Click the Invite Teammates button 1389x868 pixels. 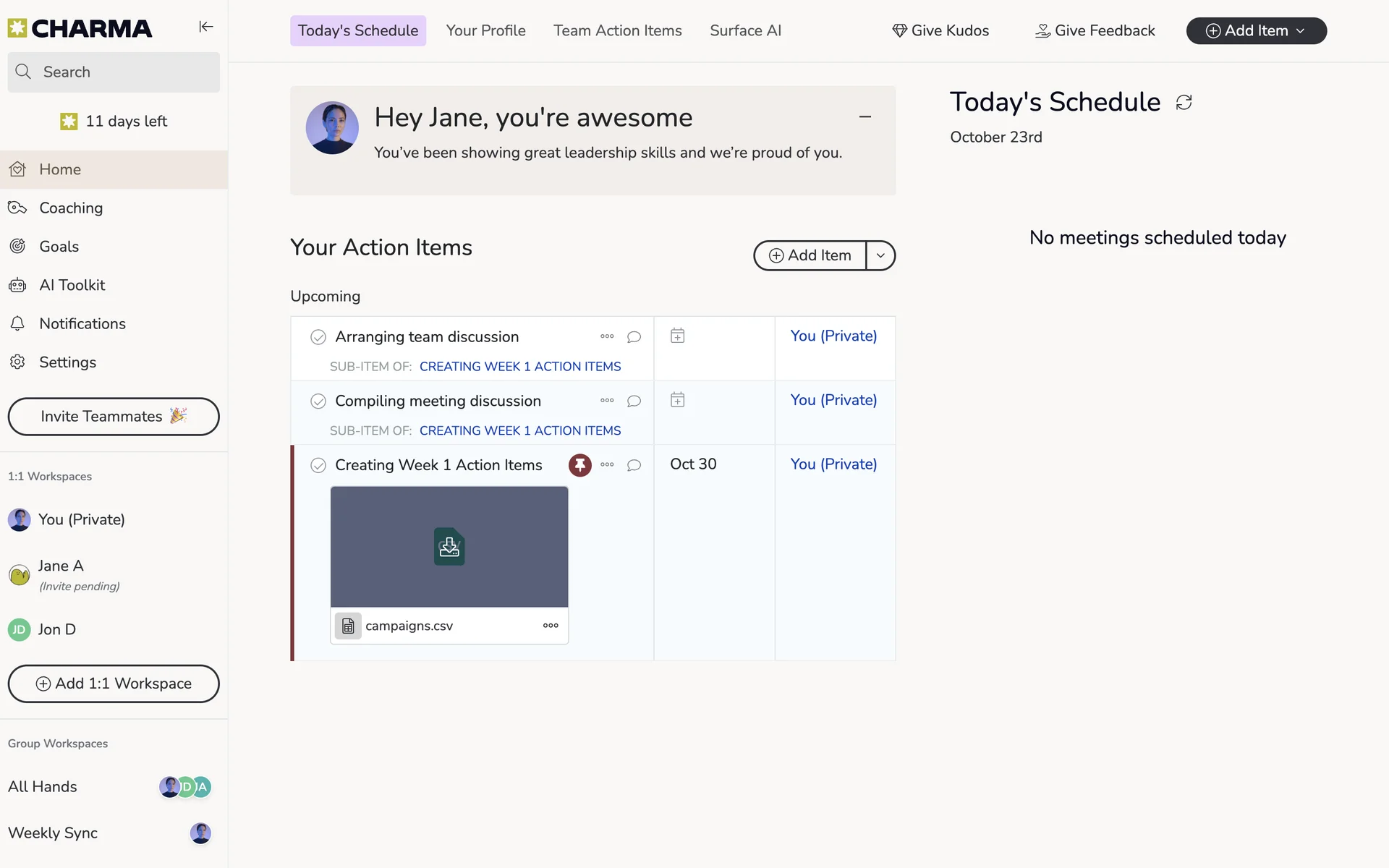(114, 417)
